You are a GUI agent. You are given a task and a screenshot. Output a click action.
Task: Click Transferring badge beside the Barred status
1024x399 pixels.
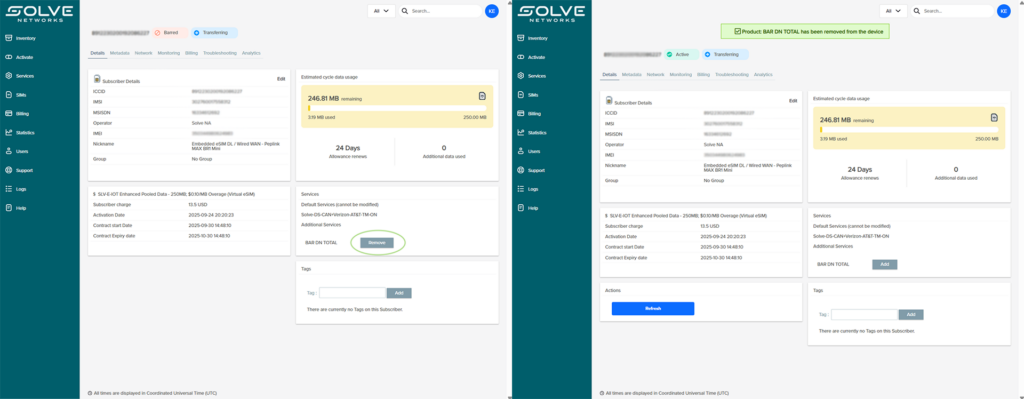pos(215,33)
